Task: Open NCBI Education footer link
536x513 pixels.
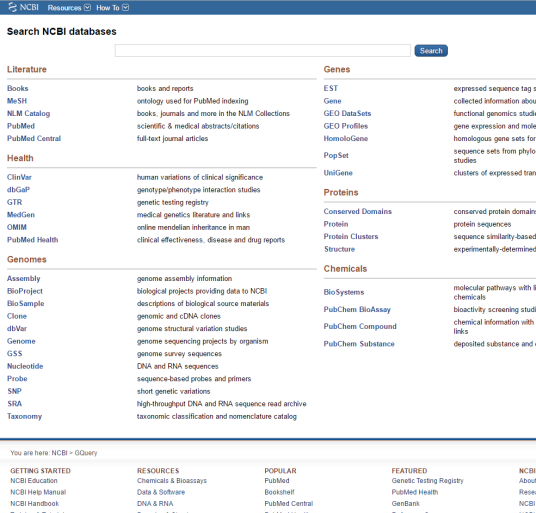Action: click(x=34, y=481)
